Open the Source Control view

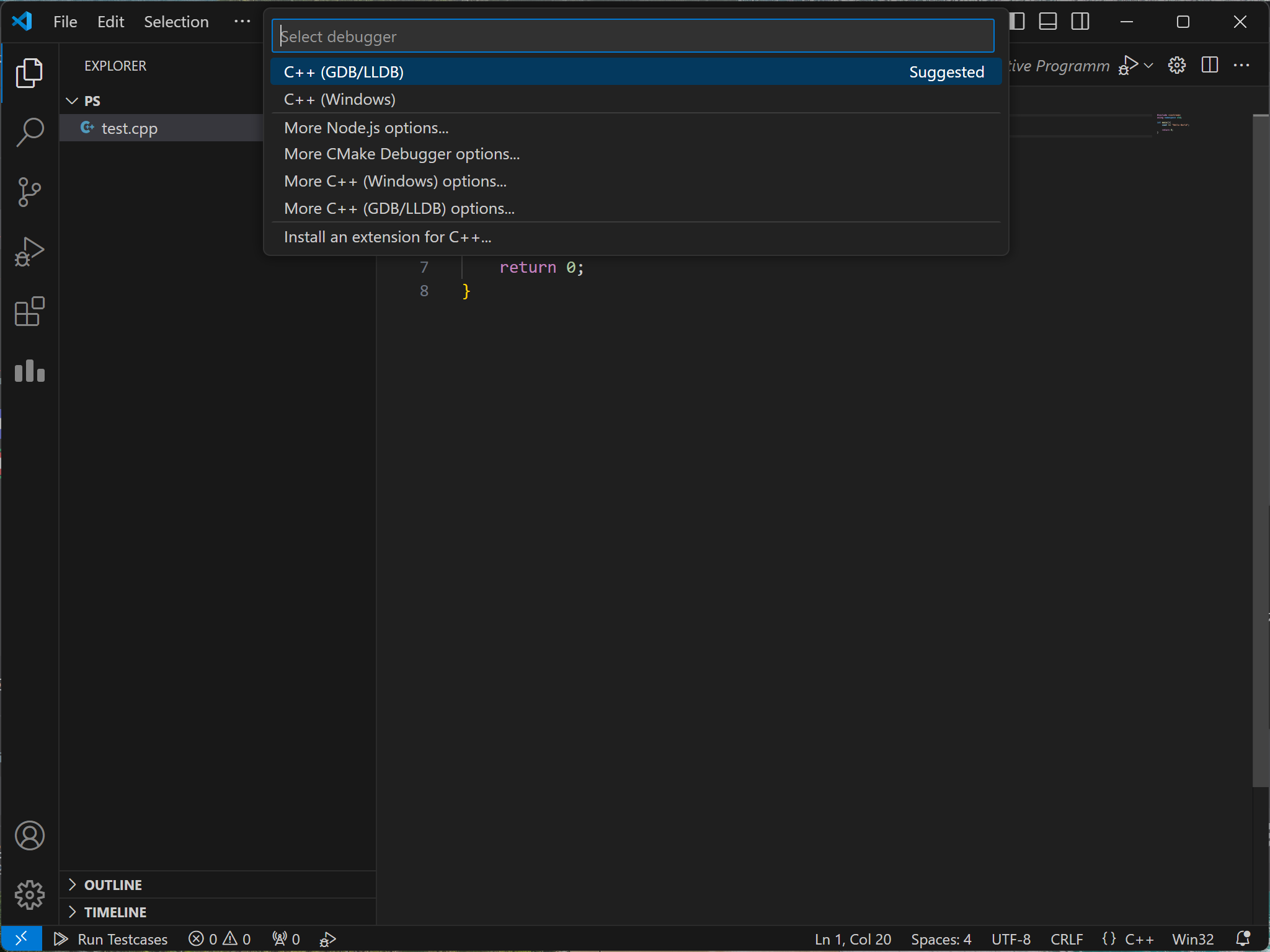[x=29, y=192]
